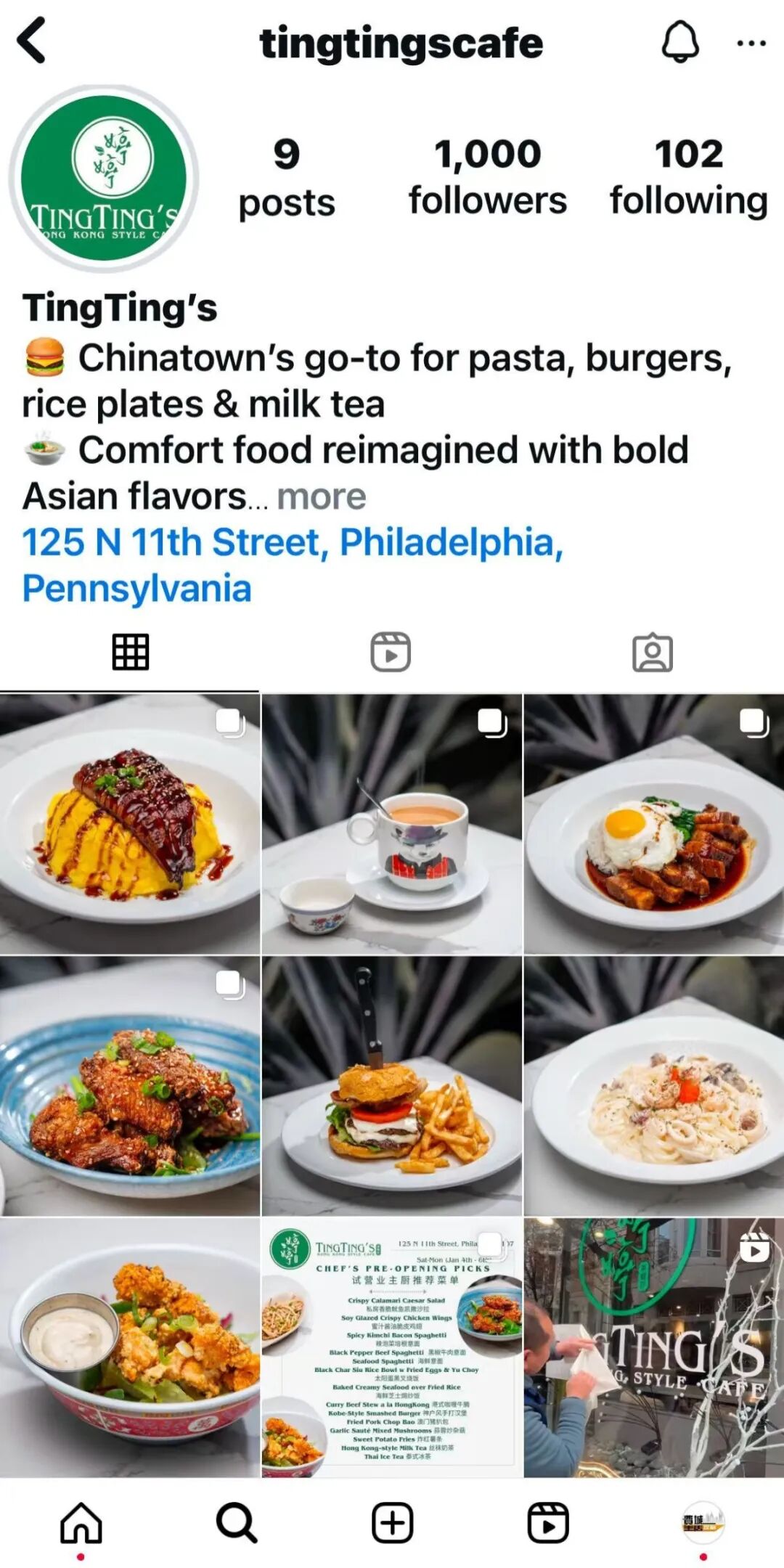
Task: Switch to the Reels profile tab
Action: tap(391, 652)
